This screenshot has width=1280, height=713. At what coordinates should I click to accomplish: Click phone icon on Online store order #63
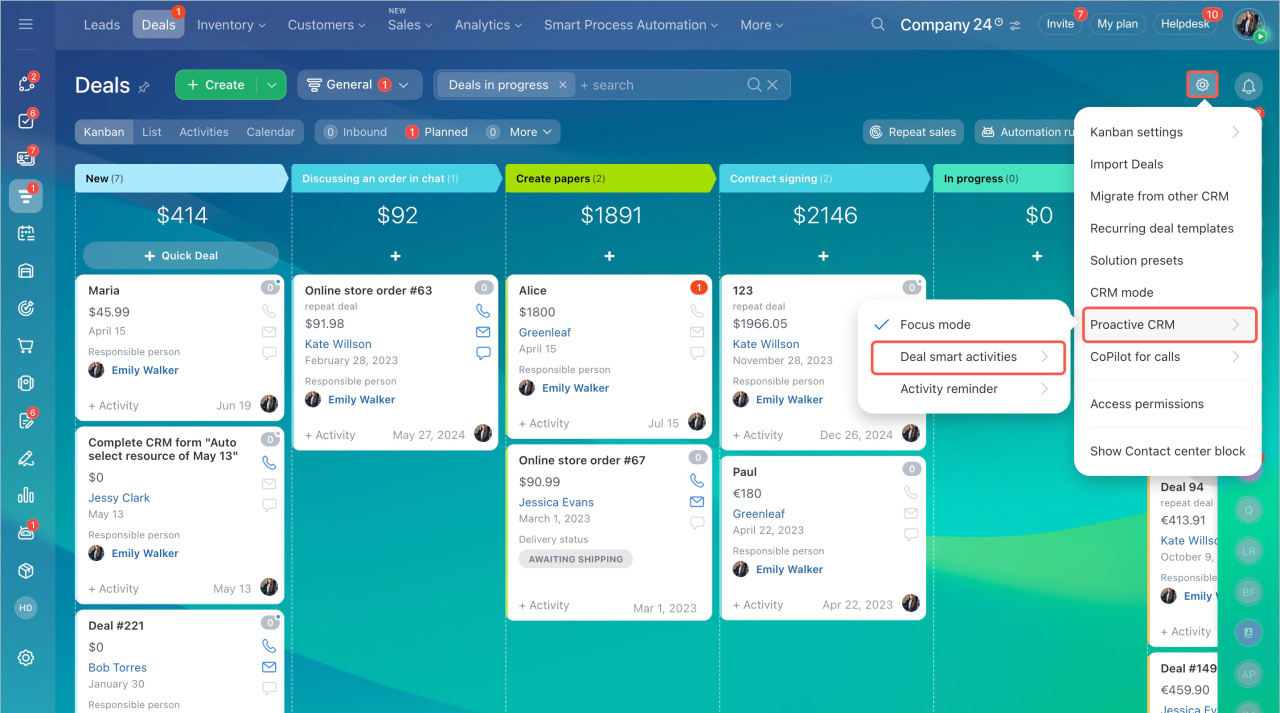click(x=483, y=311)
